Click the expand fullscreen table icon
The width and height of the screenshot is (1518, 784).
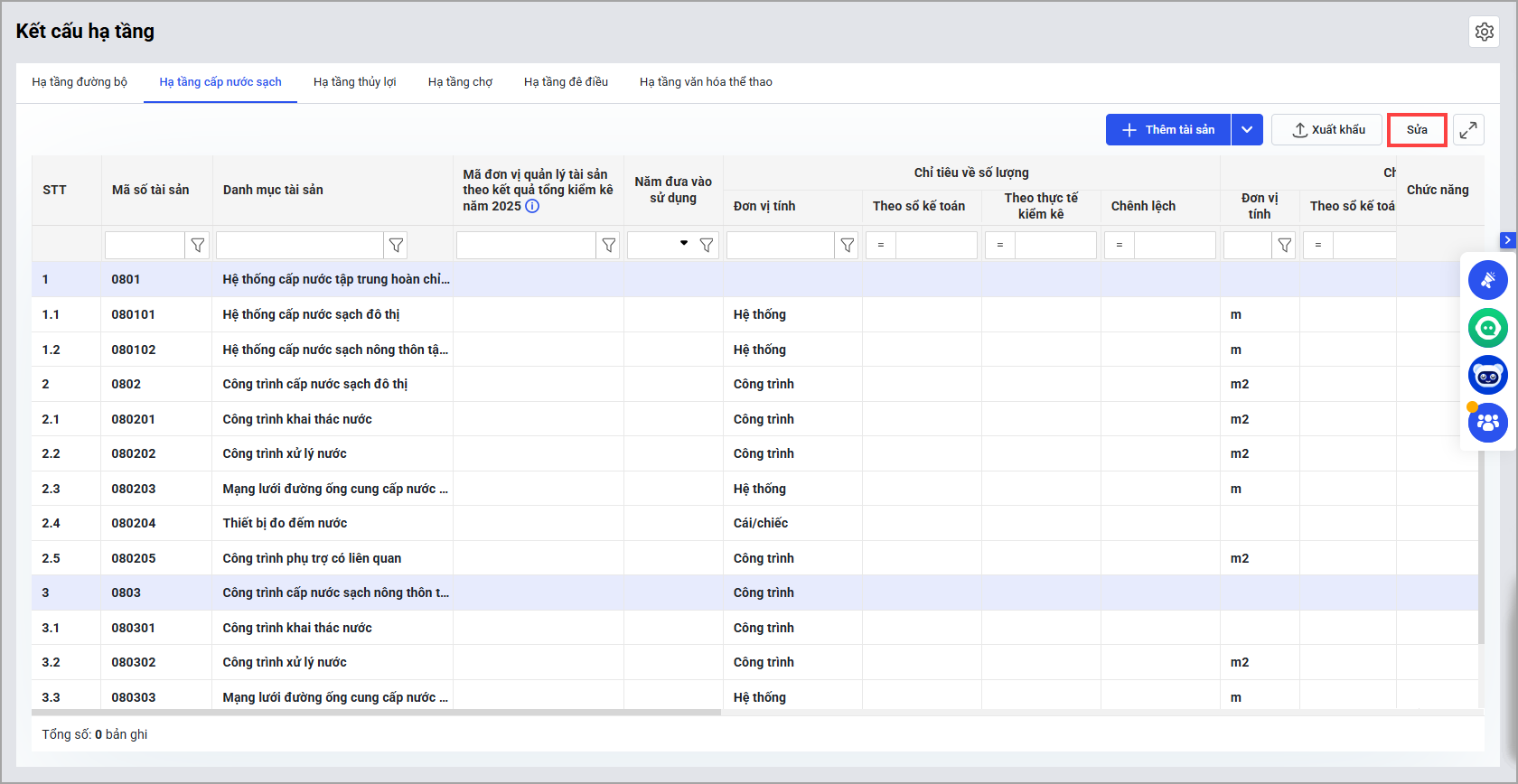tap(1468, 130)
